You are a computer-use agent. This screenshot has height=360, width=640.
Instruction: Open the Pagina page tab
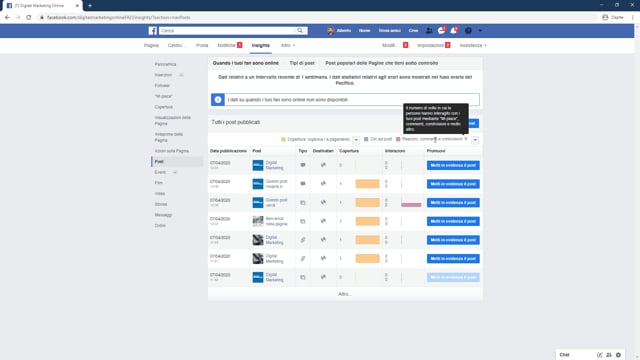151,45
